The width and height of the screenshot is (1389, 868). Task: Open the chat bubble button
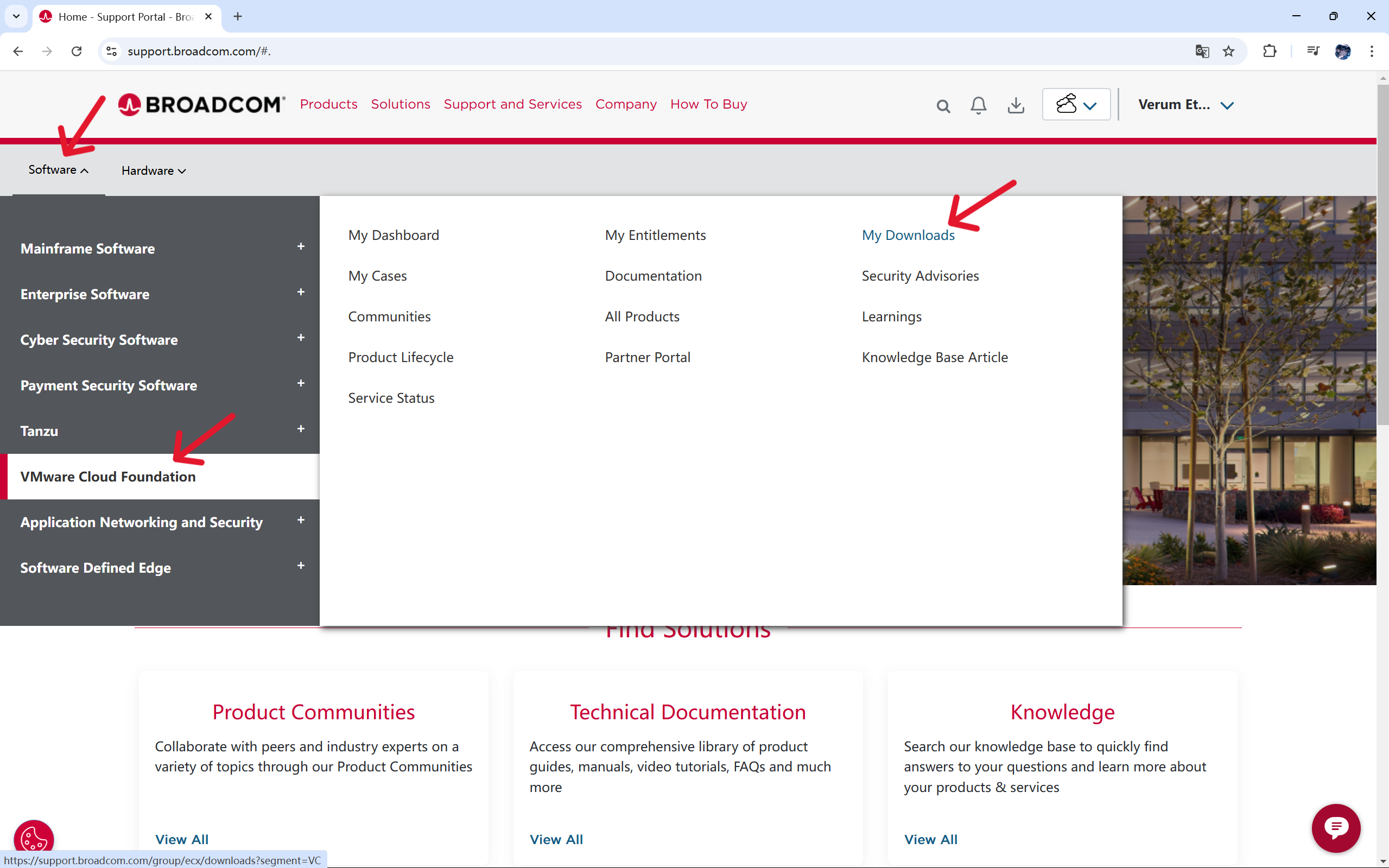pos(1336,827)
